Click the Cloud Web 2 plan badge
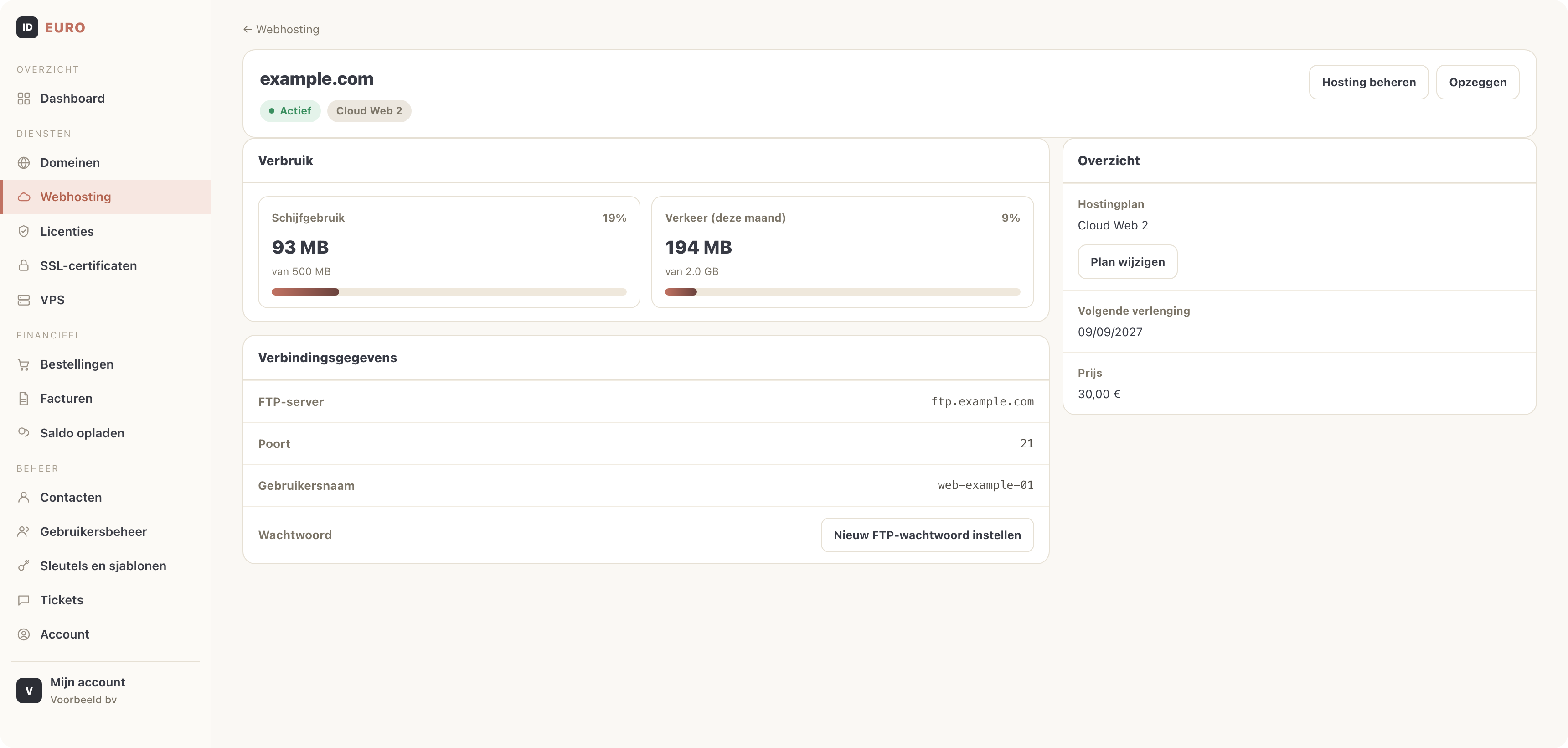The height and width of the screenshot is (748, 1568). tap(369, 111)
